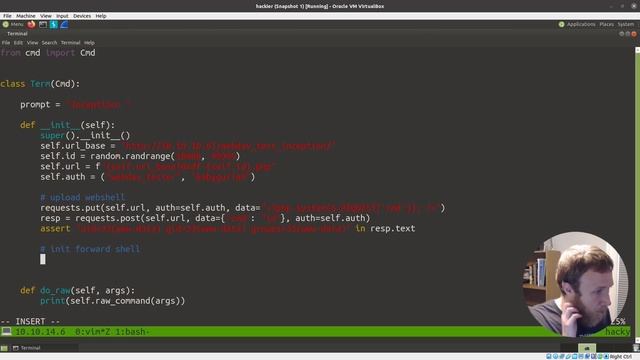Screen dimensions: 640x360
Task: Open the terminal's Terminal menu
Action: tap(70, 42)
